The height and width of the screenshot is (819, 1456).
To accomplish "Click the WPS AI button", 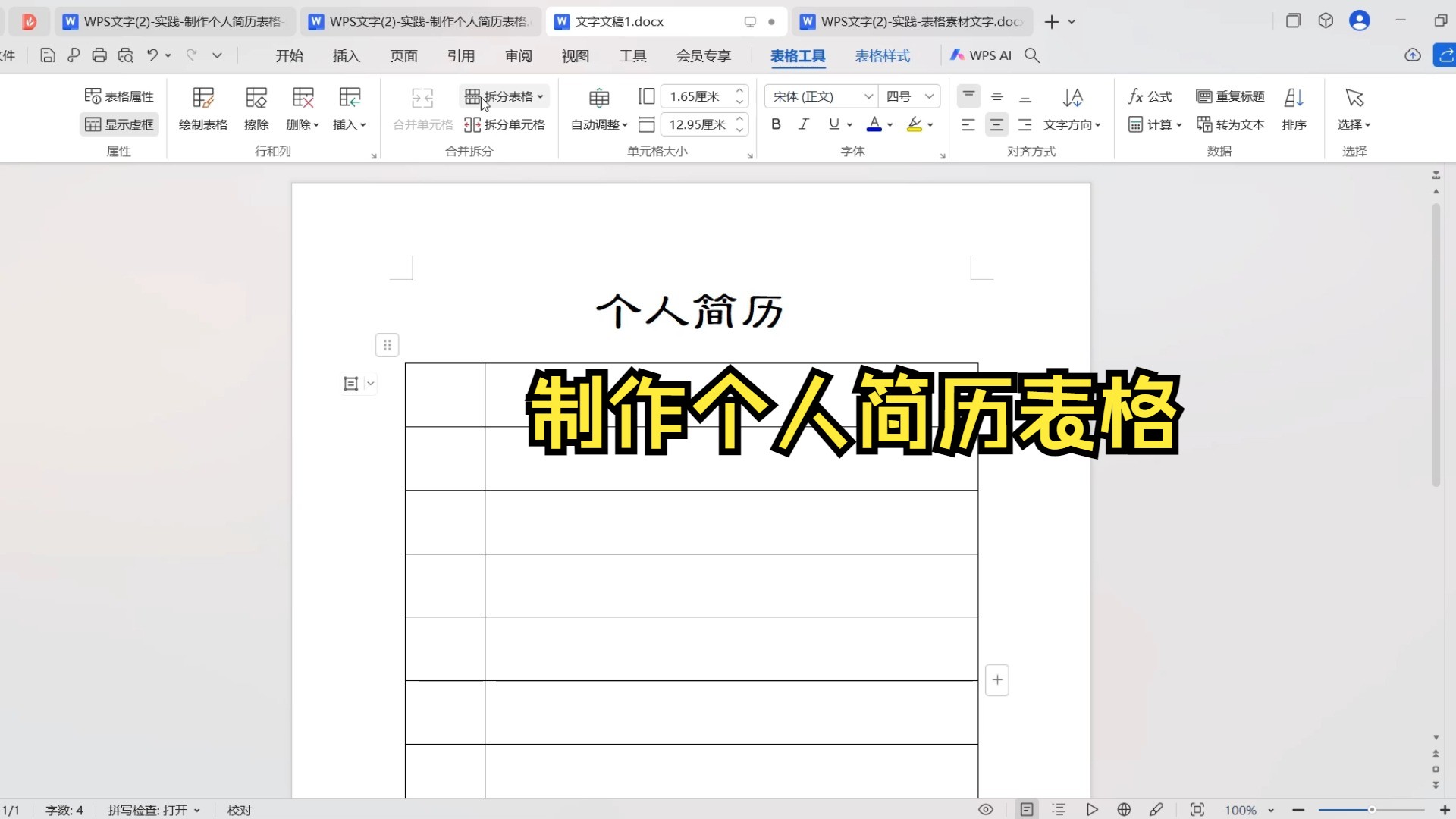I will click(x=980, y=55).
